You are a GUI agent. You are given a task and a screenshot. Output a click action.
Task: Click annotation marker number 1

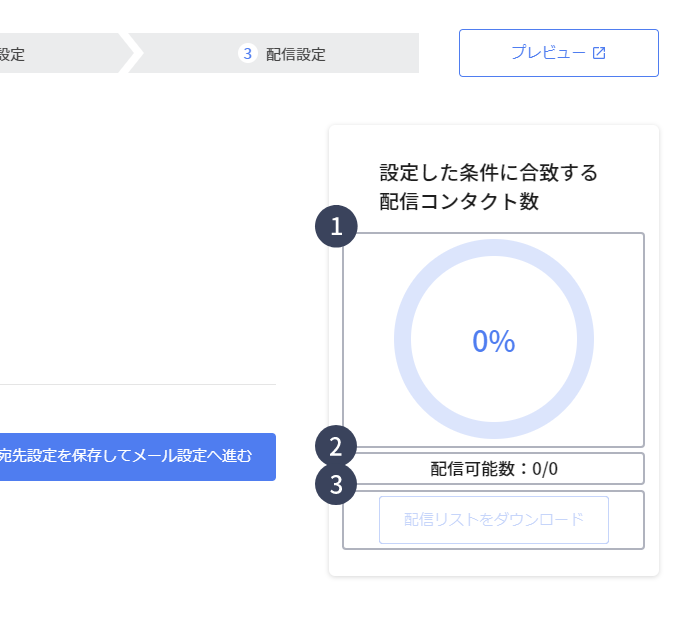tap(336, 226)
